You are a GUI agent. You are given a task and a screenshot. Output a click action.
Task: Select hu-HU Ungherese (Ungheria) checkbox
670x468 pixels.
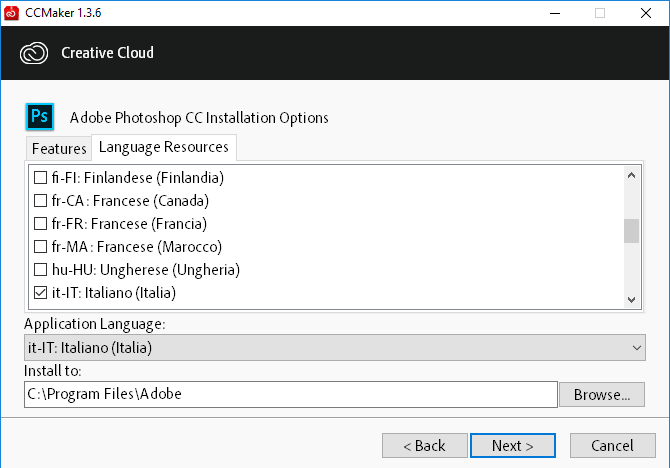(x=40, y=270)
